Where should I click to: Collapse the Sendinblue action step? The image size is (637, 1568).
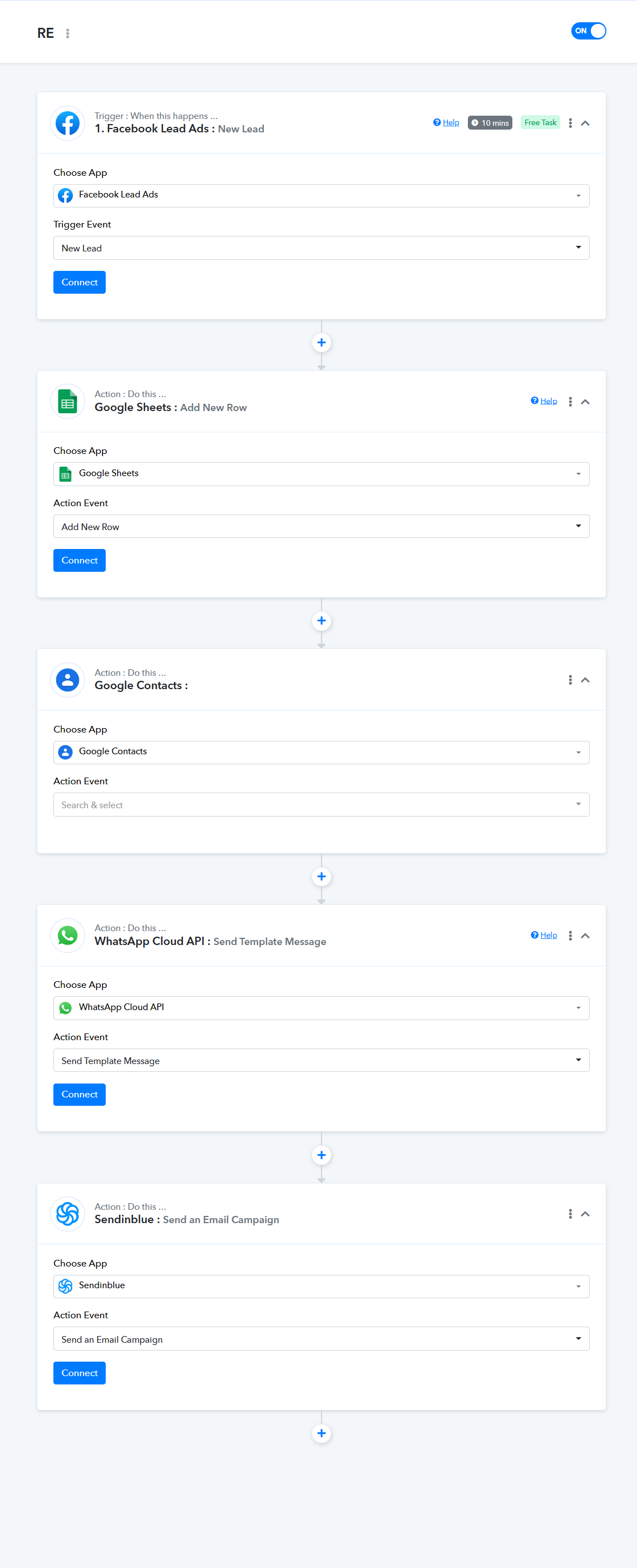pyautogui.click(x=585, y=1214)
